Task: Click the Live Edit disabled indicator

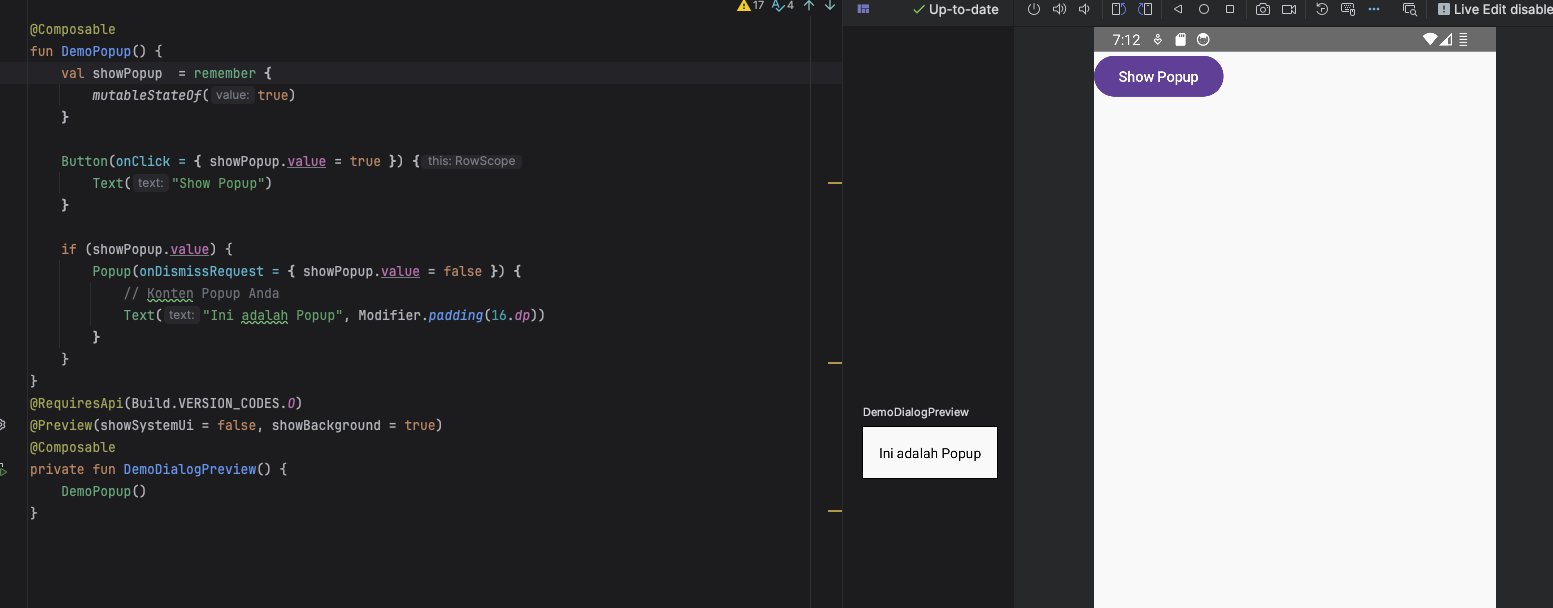Action: [x=1494, y=9]
